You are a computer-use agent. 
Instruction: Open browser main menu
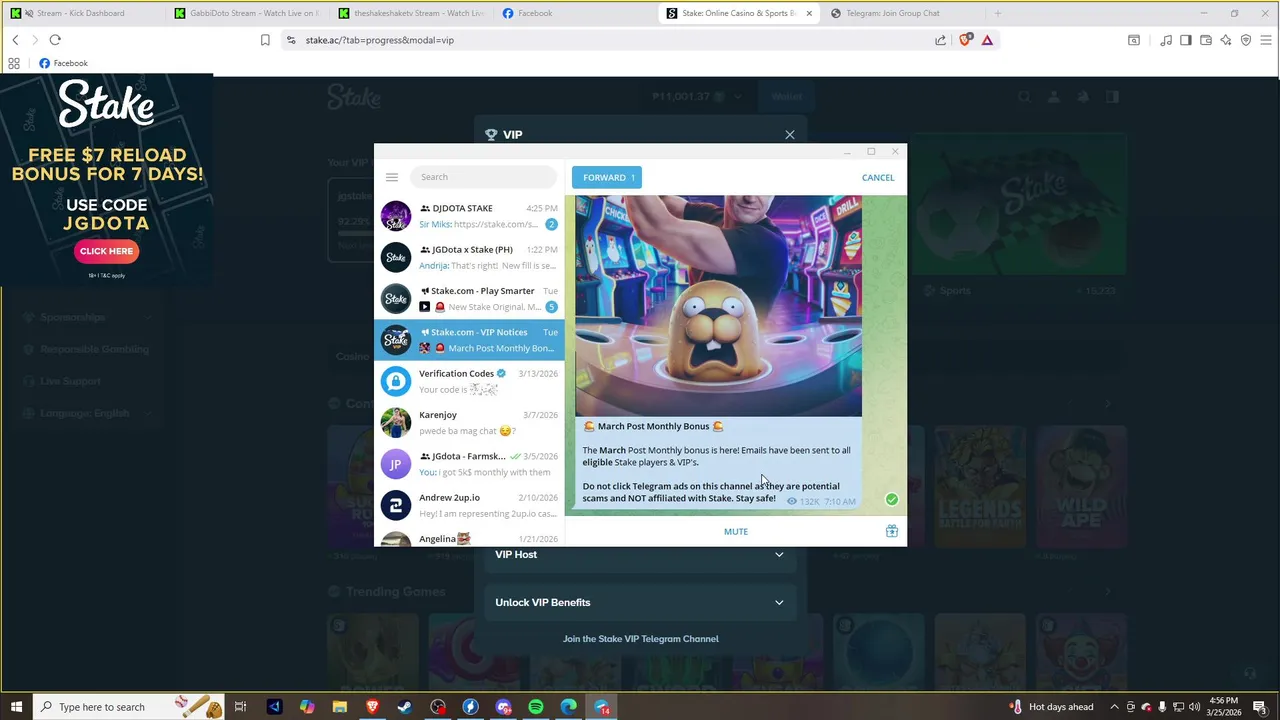1266,40
